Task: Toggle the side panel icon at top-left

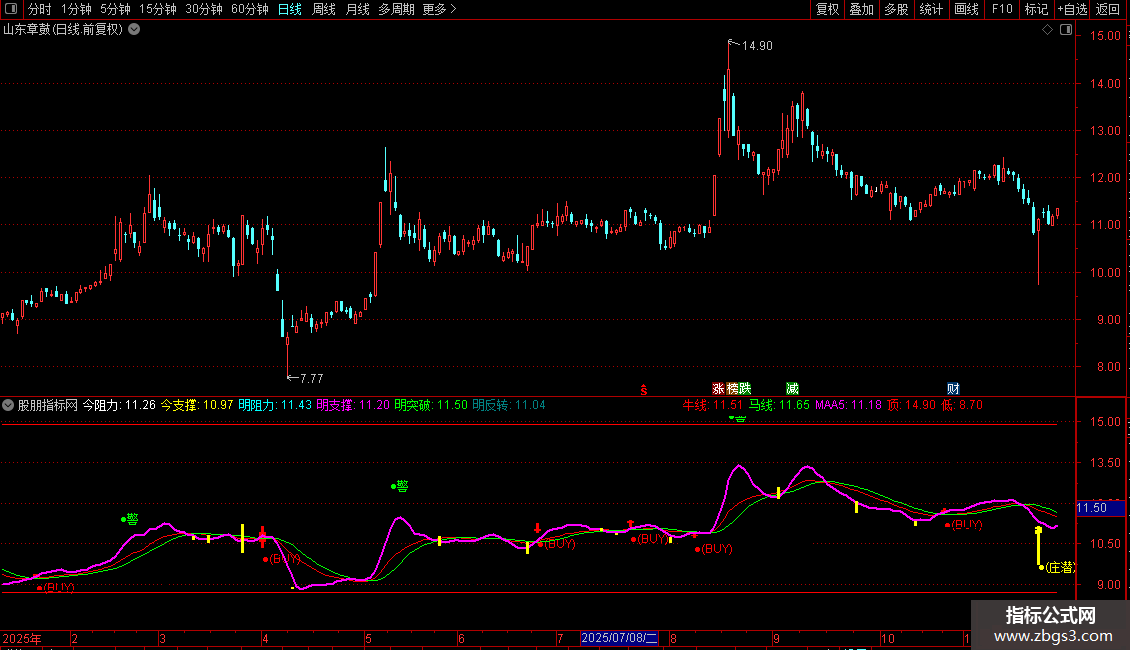Action: pyautogui.click(x=11, y=9)
